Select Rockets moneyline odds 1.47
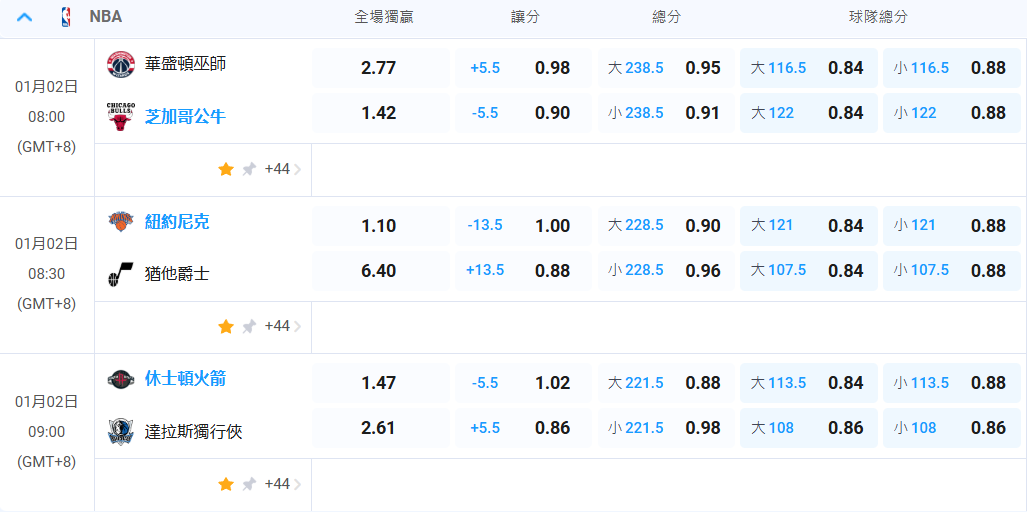The image size is (1027, 512). 381,383
